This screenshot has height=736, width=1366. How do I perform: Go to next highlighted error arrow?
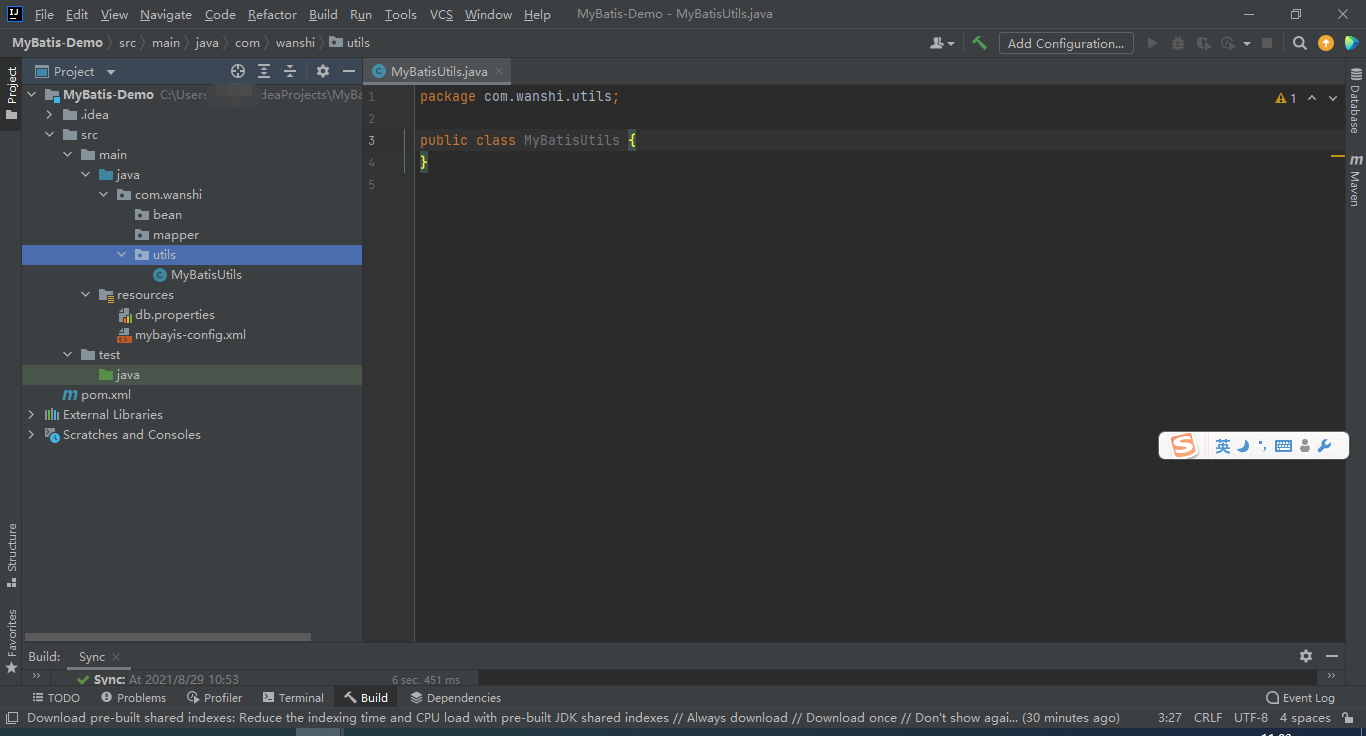click(1333, 98)
